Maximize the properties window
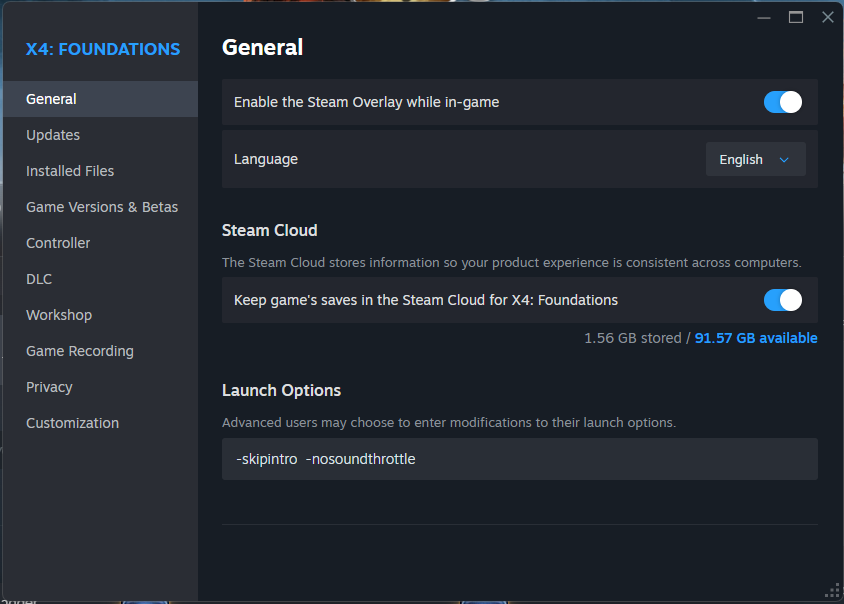This screenshot has height=604, width=844. (796, 18)
